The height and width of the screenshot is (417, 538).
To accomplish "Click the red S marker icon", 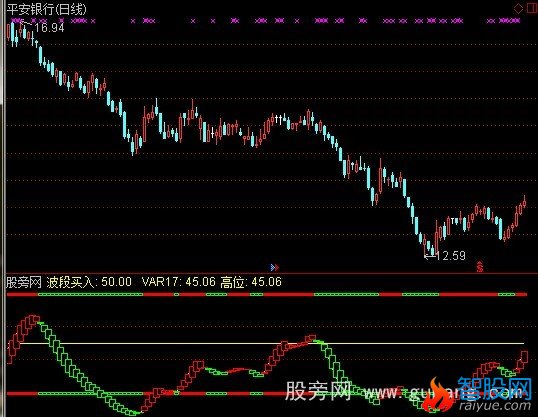I will click(480, 267).
